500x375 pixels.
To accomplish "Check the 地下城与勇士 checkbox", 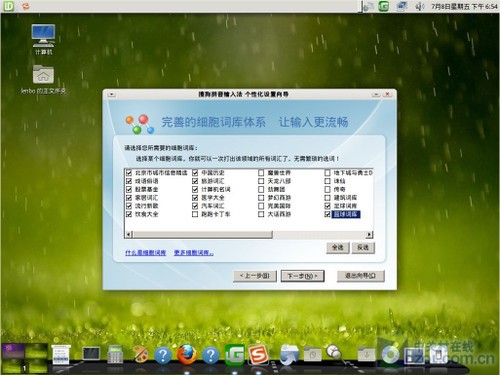I will [328, 173].
